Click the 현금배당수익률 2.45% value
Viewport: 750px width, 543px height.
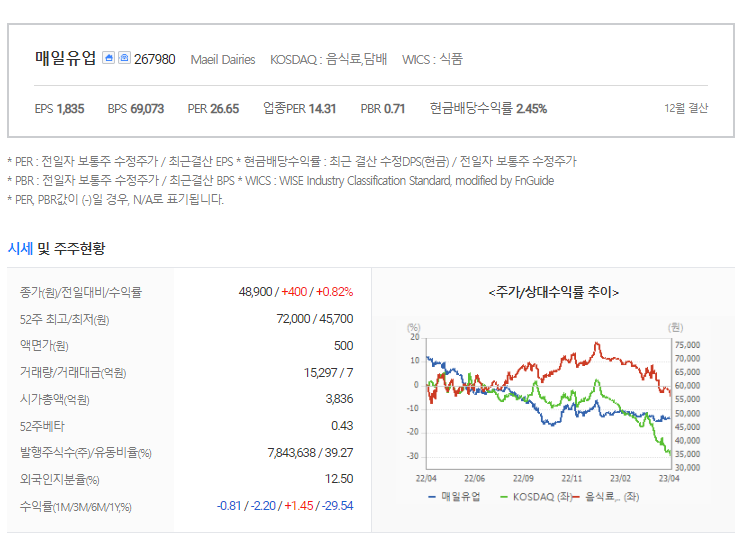pos(488,109)
